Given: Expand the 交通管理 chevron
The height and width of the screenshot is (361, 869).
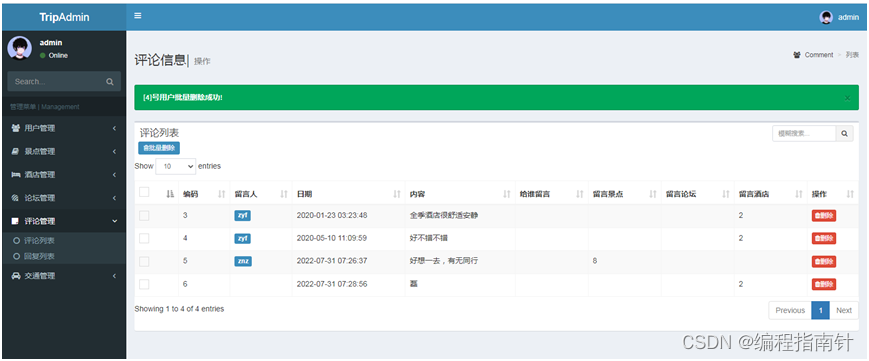Looking at the screenshot, I should pos(114,276).
